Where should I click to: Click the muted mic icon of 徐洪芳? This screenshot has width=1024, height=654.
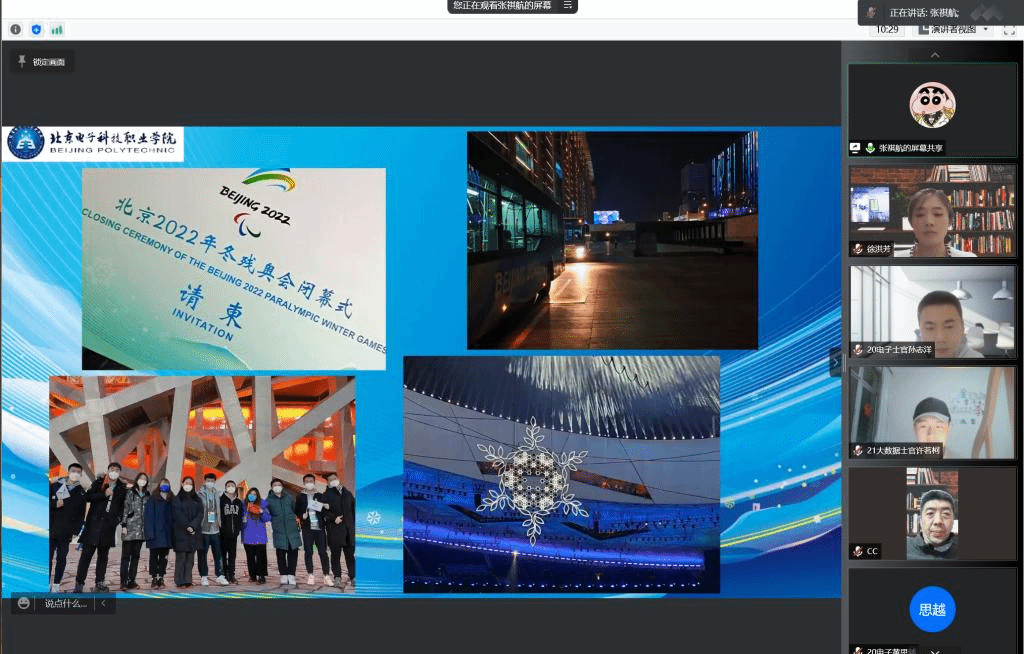(x=857, y=249)
